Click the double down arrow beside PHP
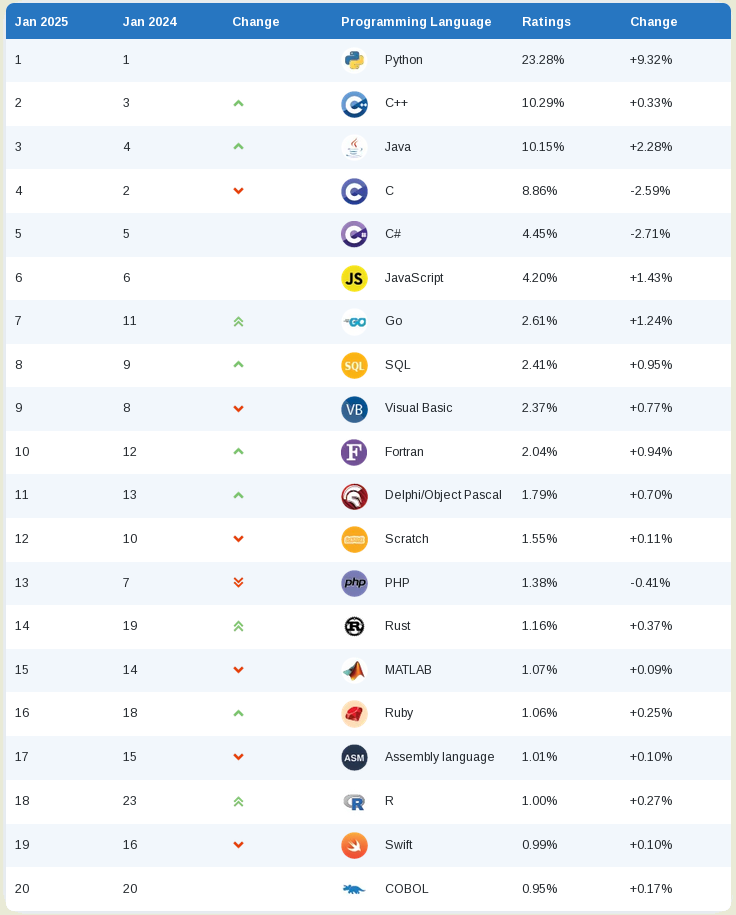Image resolution: width=736 pixels, height=915 pixels. (x=238, y=583)
